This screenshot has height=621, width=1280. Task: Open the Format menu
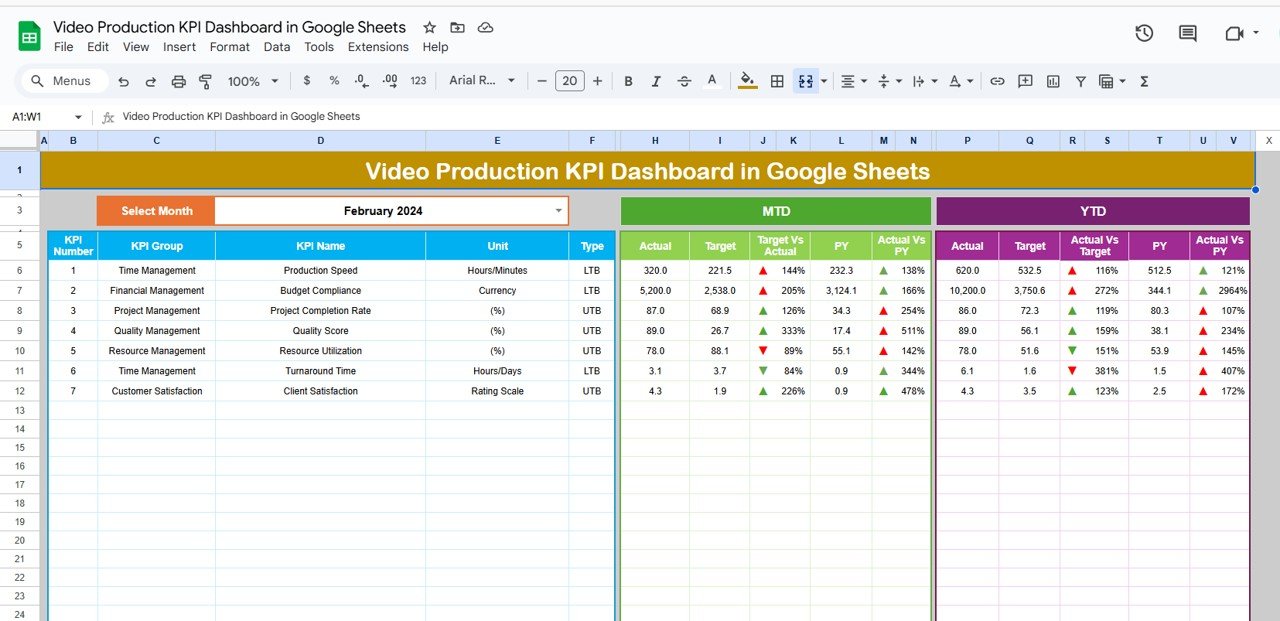(x=230, y=47)
